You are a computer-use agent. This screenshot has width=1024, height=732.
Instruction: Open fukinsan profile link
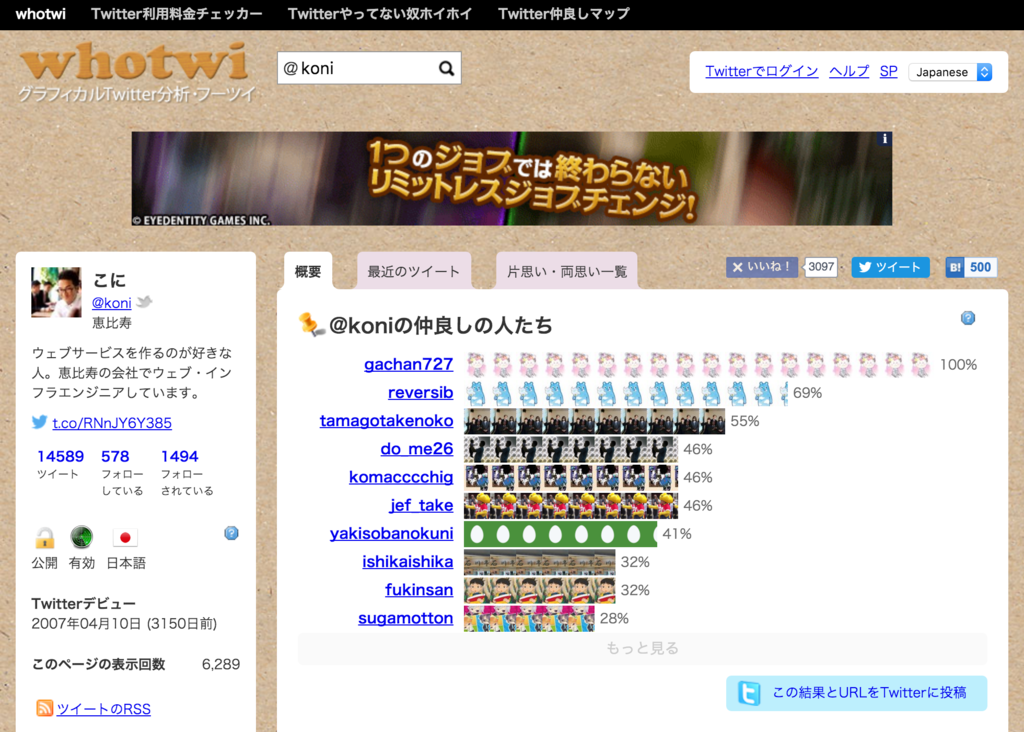tap(419, 590)
